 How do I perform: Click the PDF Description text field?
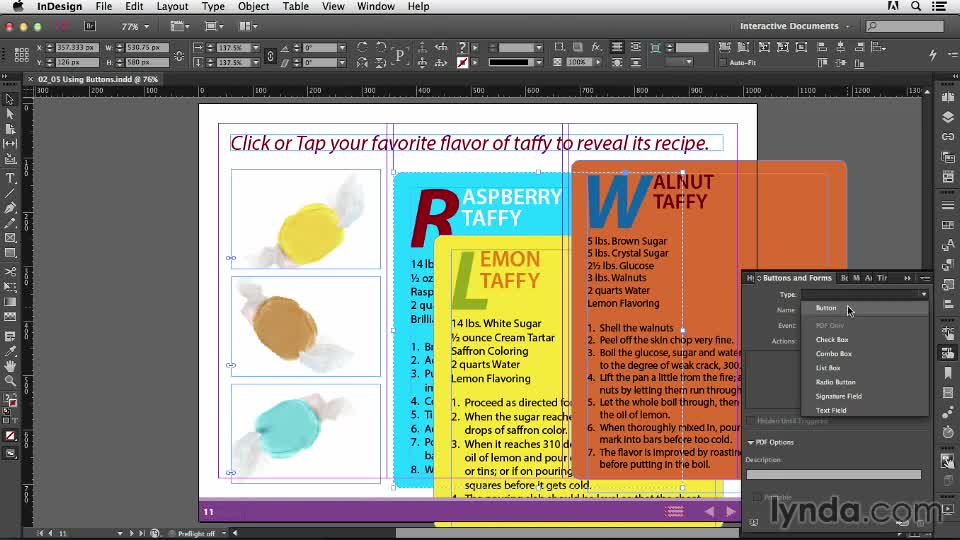pyautogui.click(x=833, y=474)
